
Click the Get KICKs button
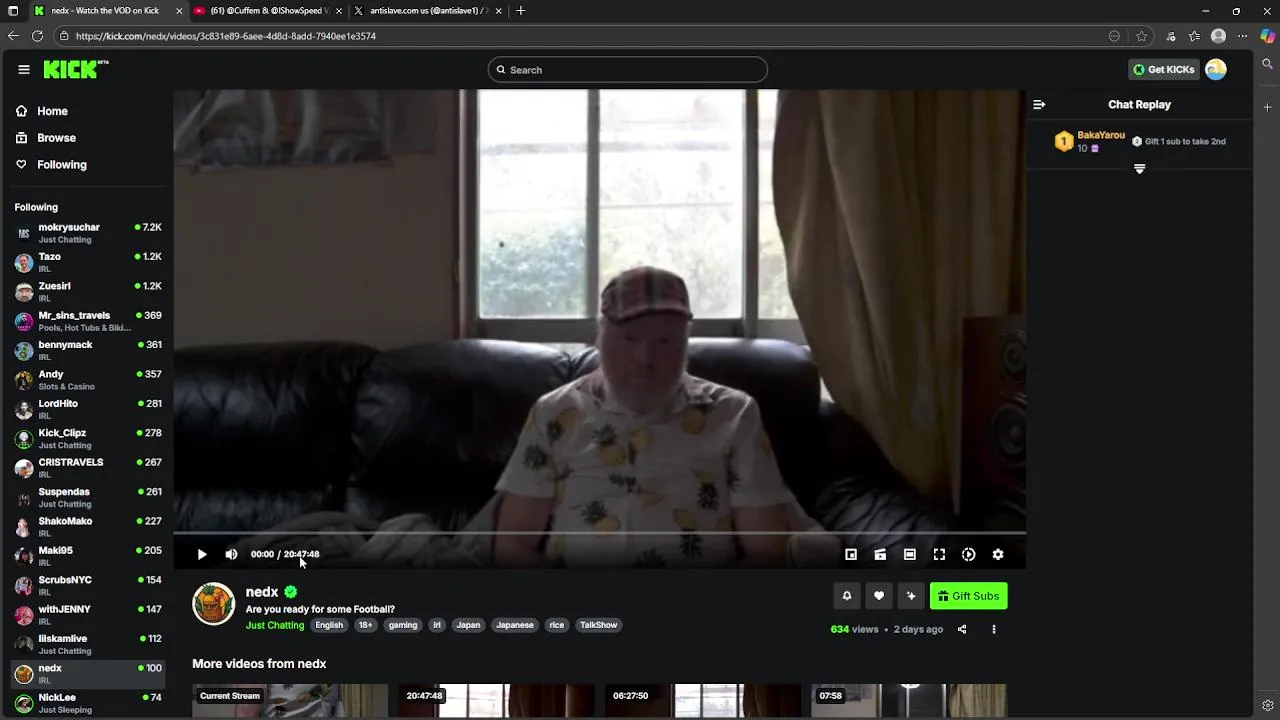1163,69
